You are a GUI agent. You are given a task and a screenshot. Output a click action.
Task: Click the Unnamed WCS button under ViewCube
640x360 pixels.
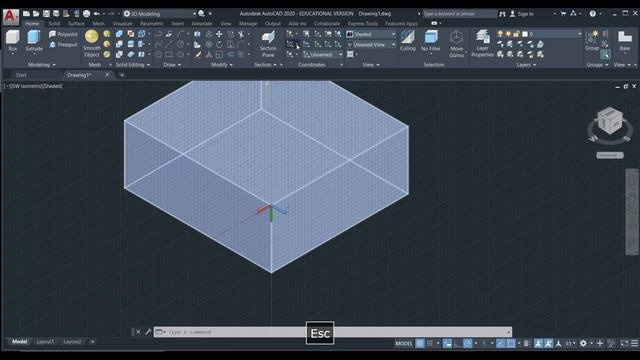(x=610, y=155)
